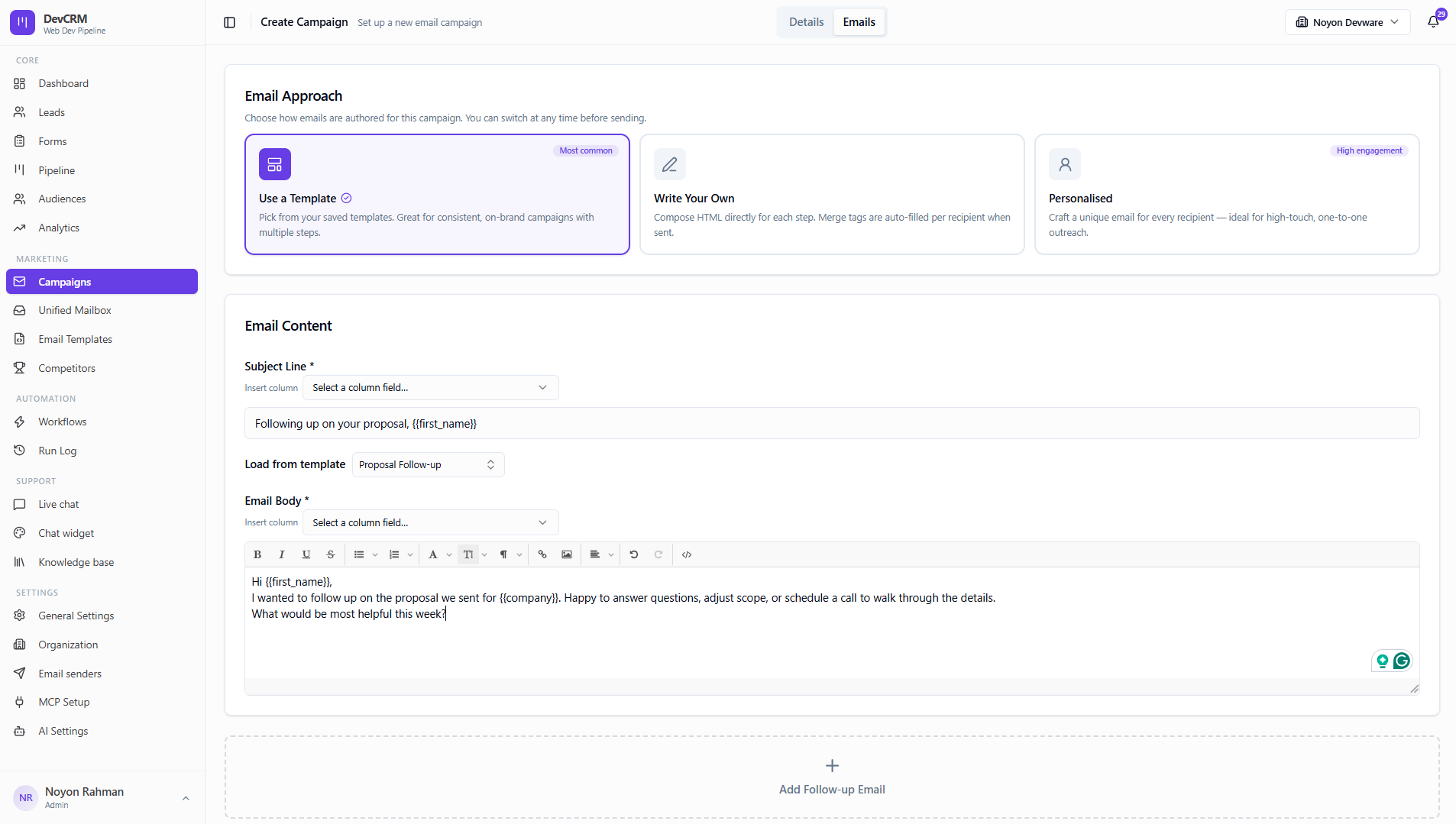The width and height of the screenshot is (1456, 824).
Task: Switch to the Emails tab
Action: coord(859,22)
